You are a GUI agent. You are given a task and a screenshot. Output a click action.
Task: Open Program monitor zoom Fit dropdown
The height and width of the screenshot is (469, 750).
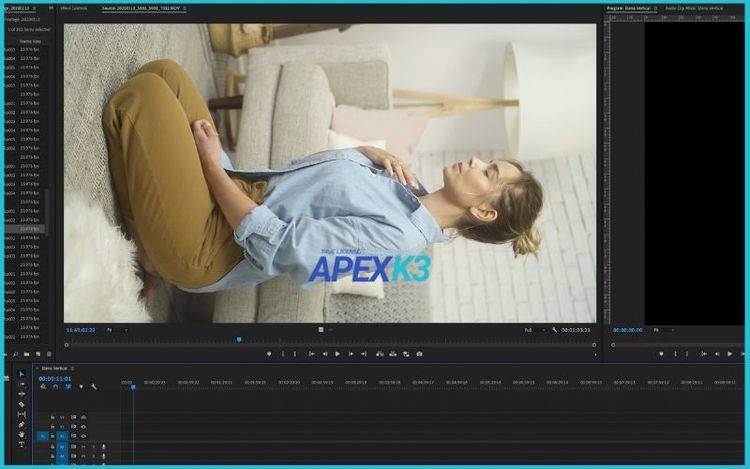click(664, 330)
